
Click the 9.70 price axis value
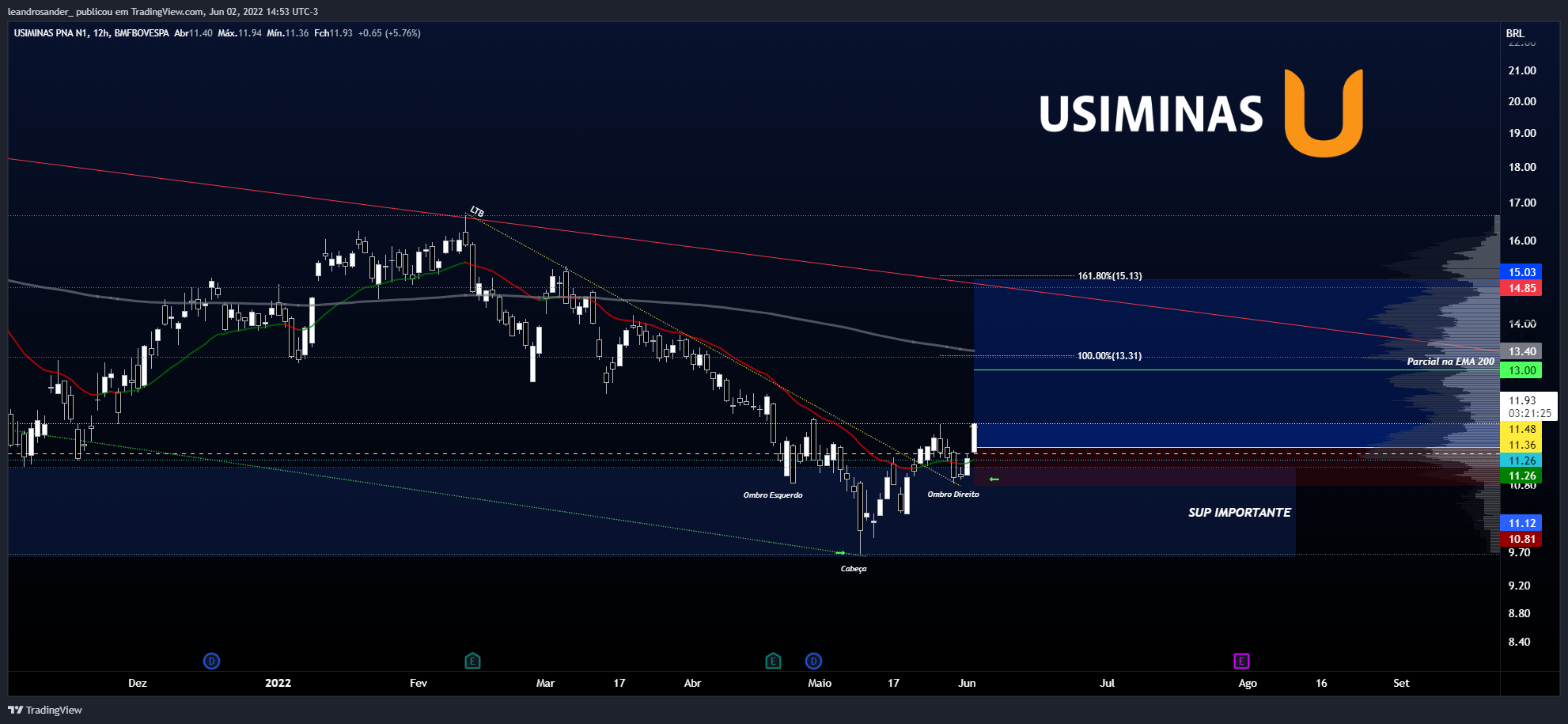click(1519, 552)
